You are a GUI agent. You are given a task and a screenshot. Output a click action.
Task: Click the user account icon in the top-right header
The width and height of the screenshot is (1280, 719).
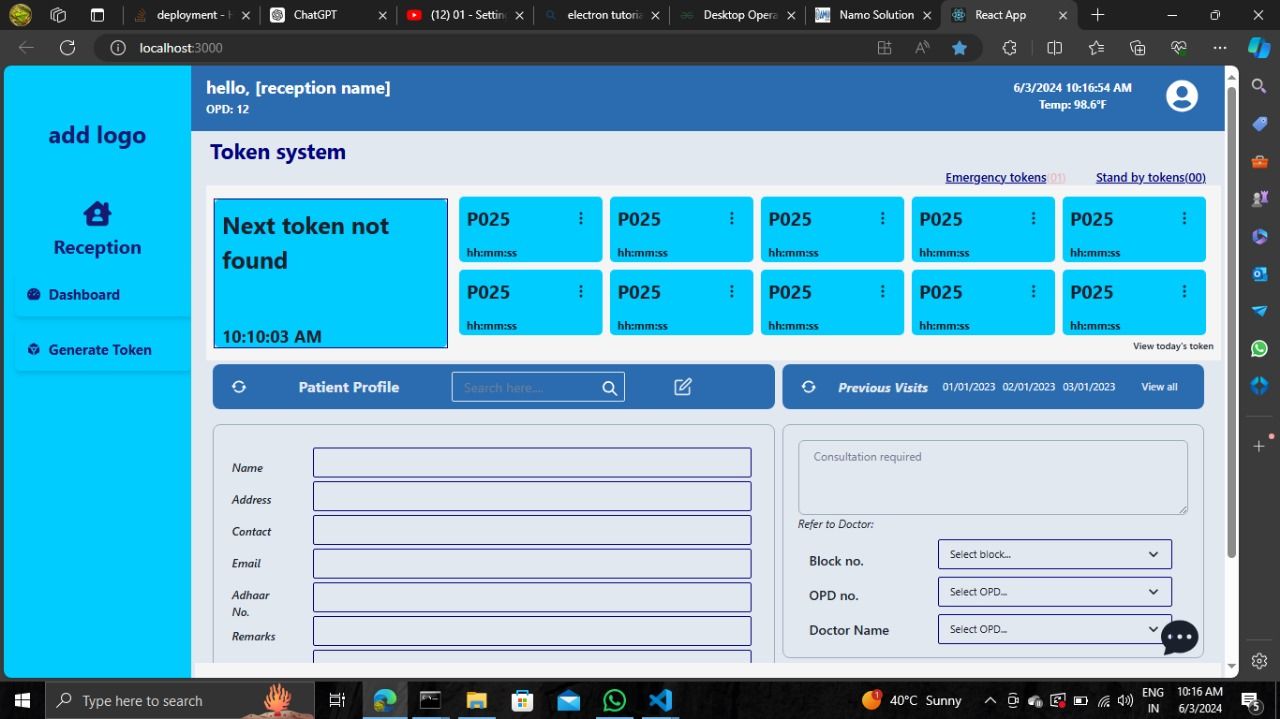click(x=1181, y=96)
